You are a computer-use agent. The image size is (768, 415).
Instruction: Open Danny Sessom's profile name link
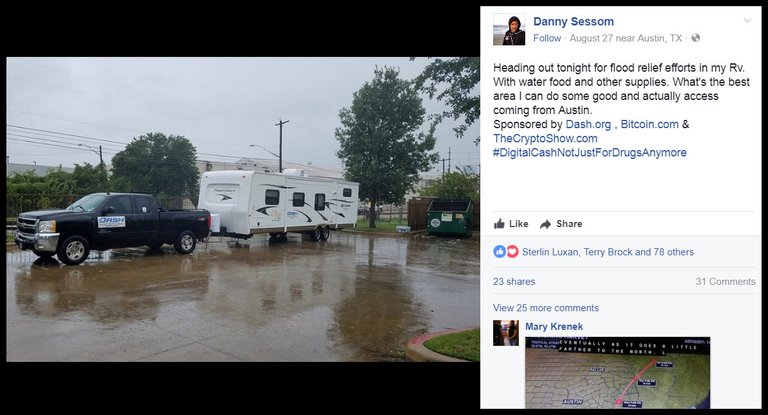573,22
